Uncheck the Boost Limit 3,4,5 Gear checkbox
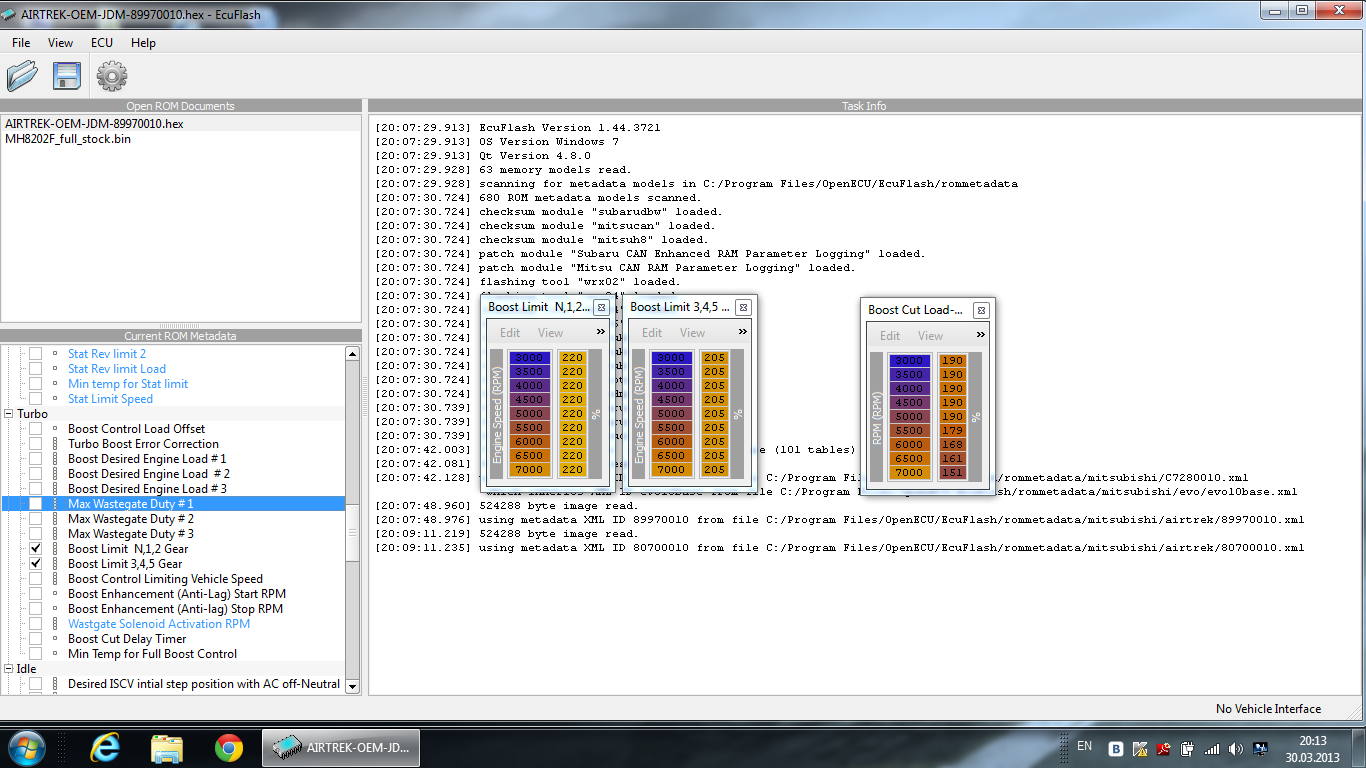The width and height of the screenshot is (1366, 768). point(36,564)
